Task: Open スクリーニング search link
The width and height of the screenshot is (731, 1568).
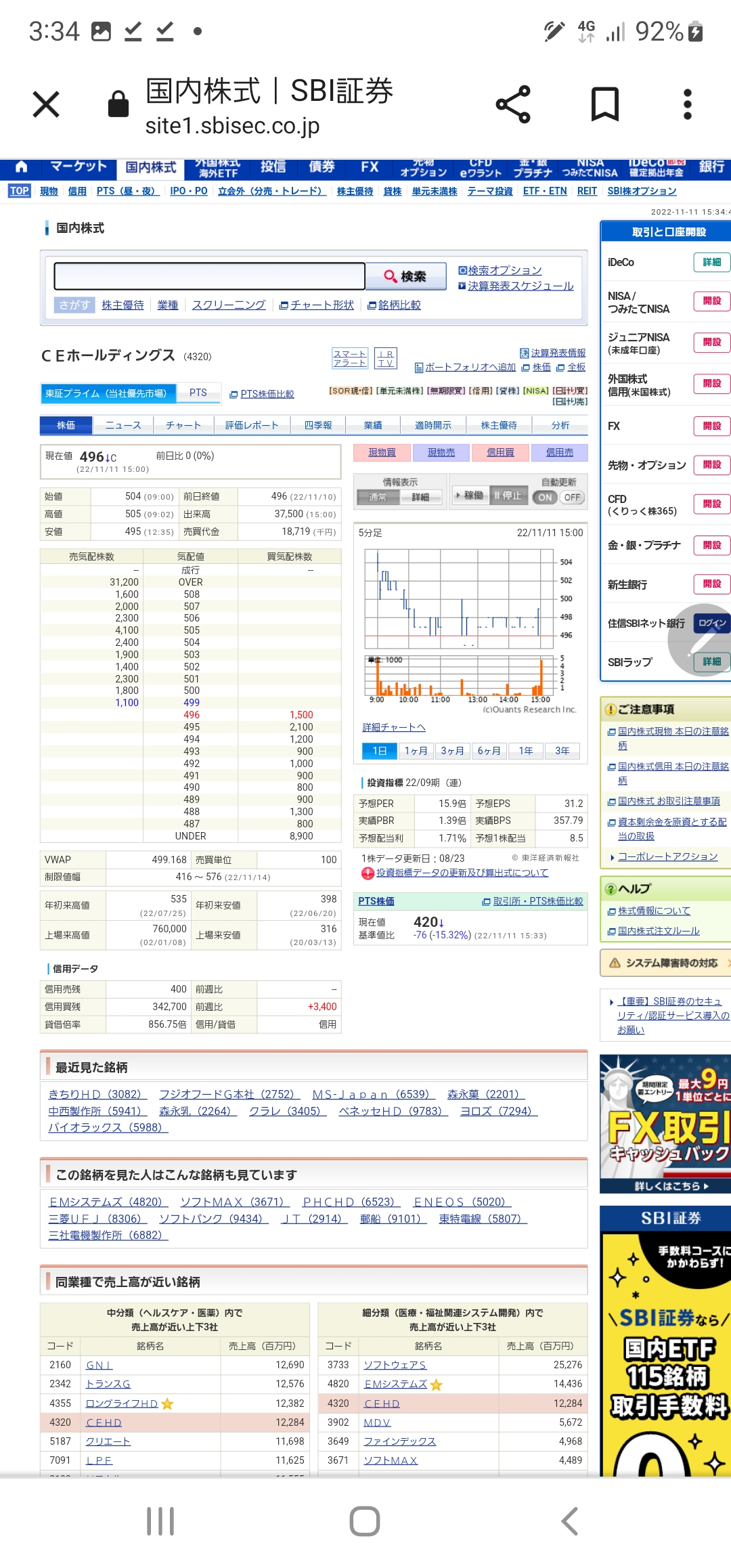Action: coord(229,305)
